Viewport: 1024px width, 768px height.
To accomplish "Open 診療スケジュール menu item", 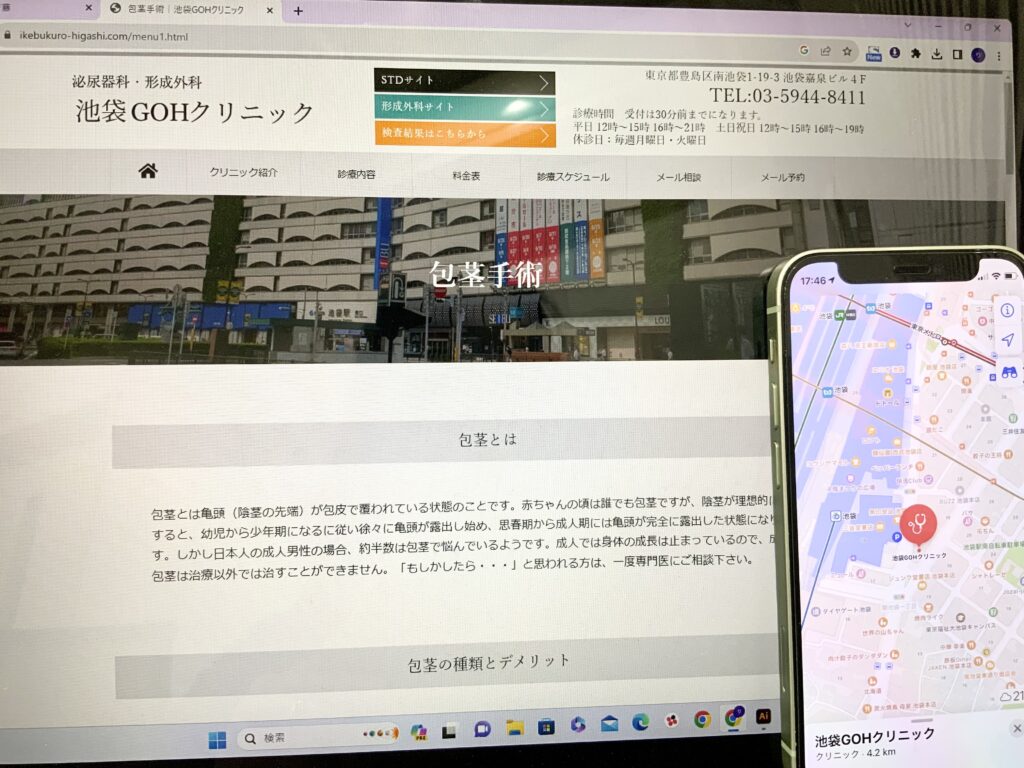I will [573, 177].
